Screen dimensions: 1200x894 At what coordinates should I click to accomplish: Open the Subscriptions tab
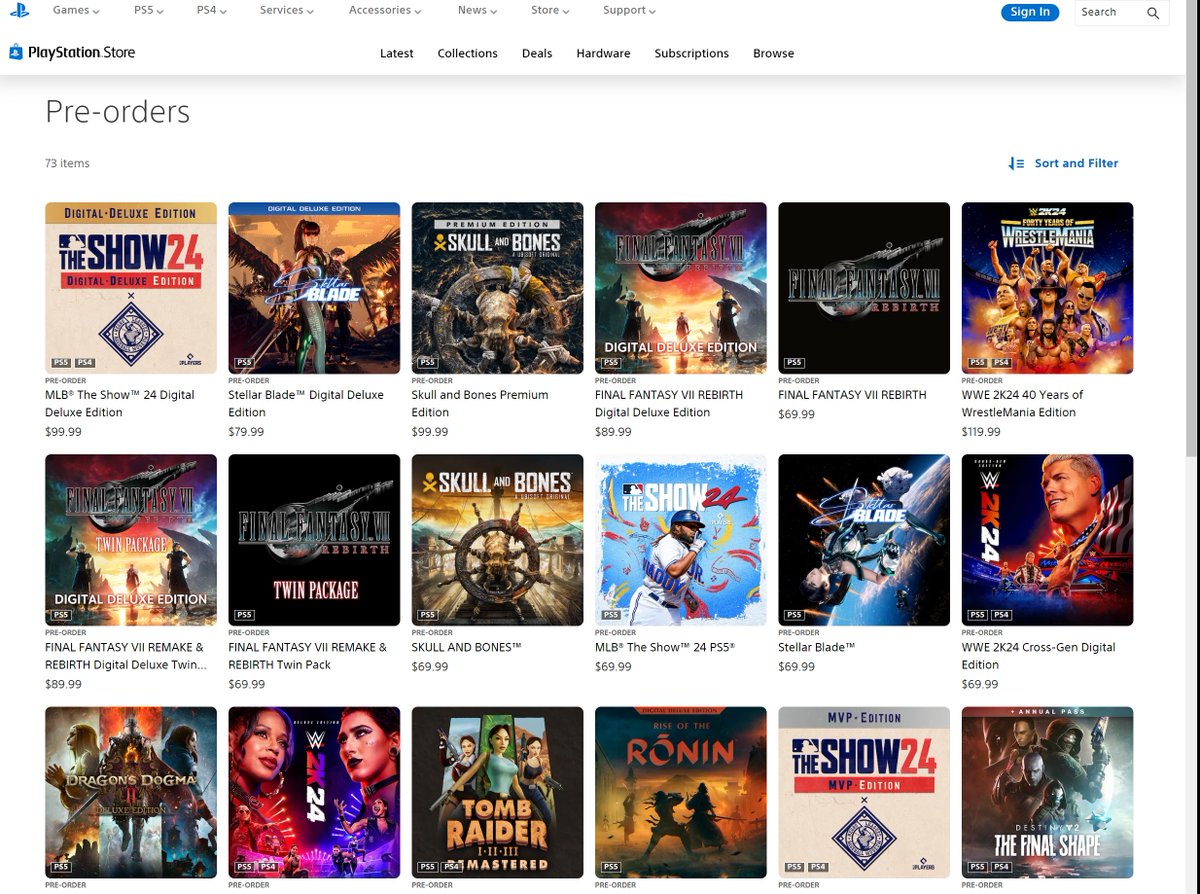coord(692,53)
